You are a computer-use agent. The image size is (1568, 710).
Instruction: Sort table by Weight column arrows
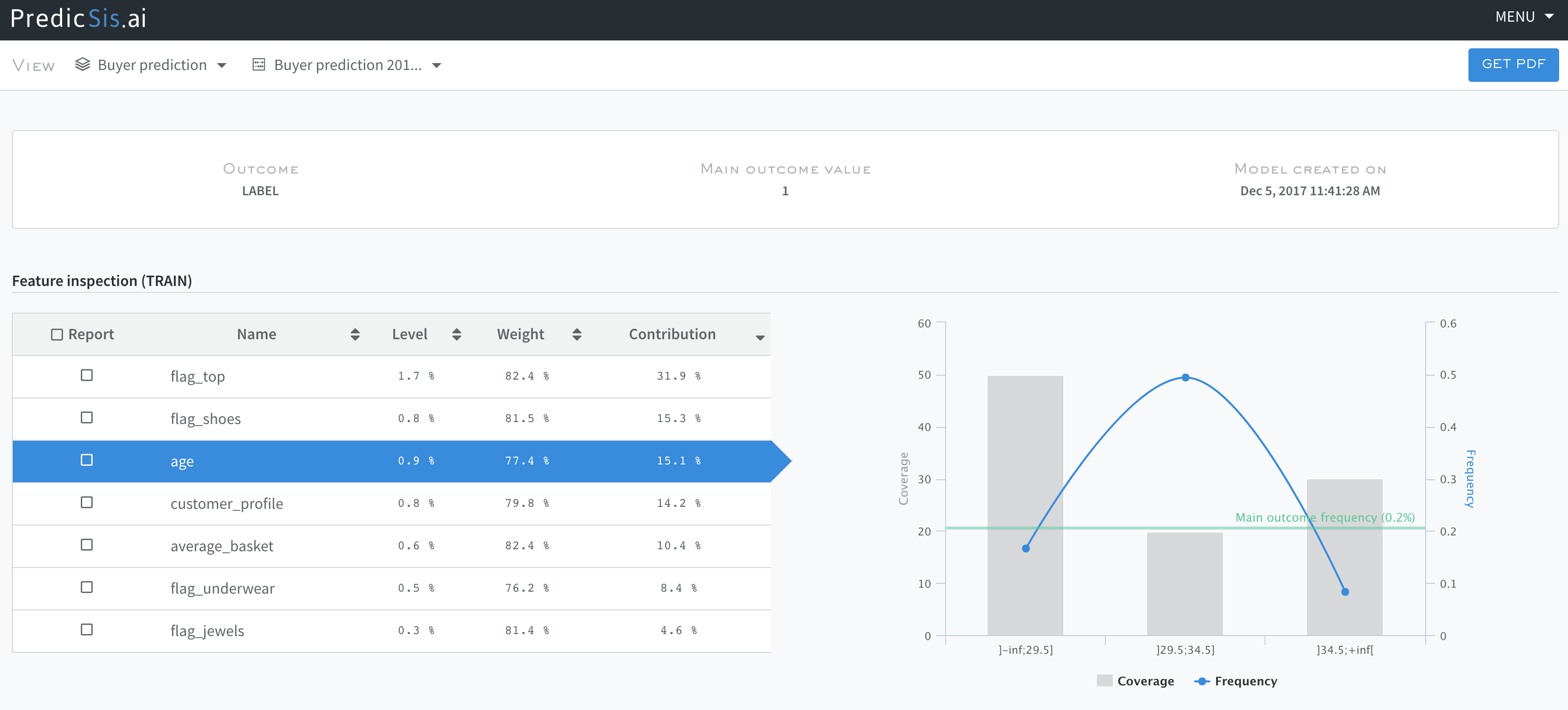coord(577,334)
